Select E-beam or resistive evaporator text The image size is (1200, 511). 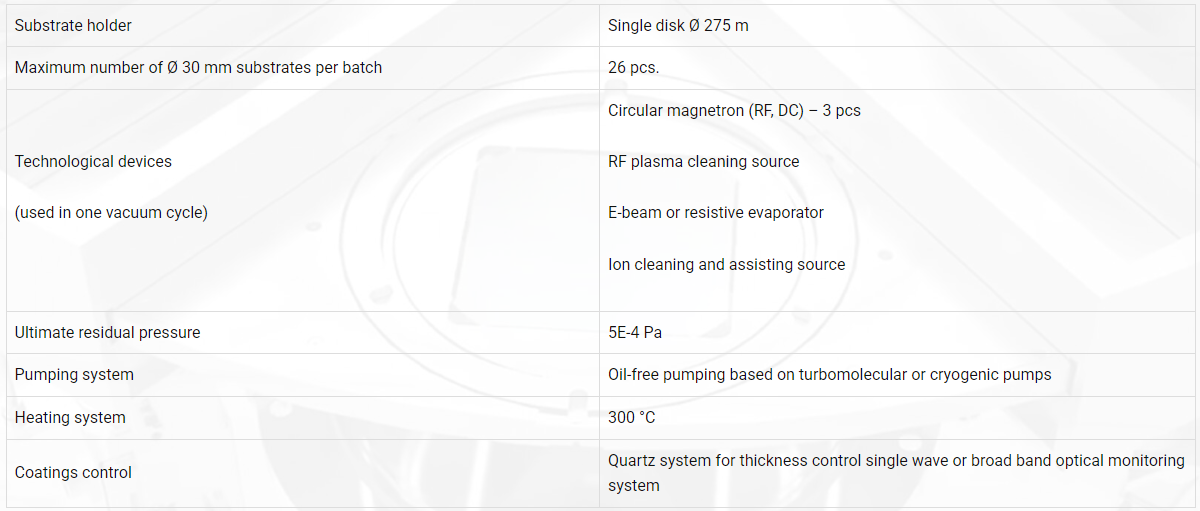[x=716, y=213]
